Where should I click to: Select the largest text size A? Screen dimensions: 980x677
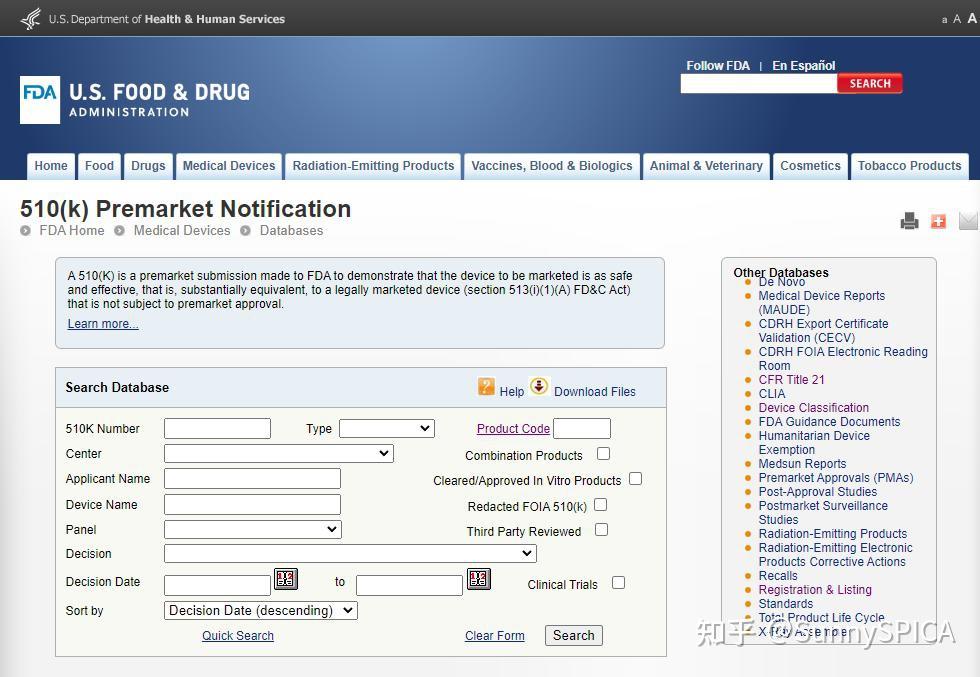[972, 18]
